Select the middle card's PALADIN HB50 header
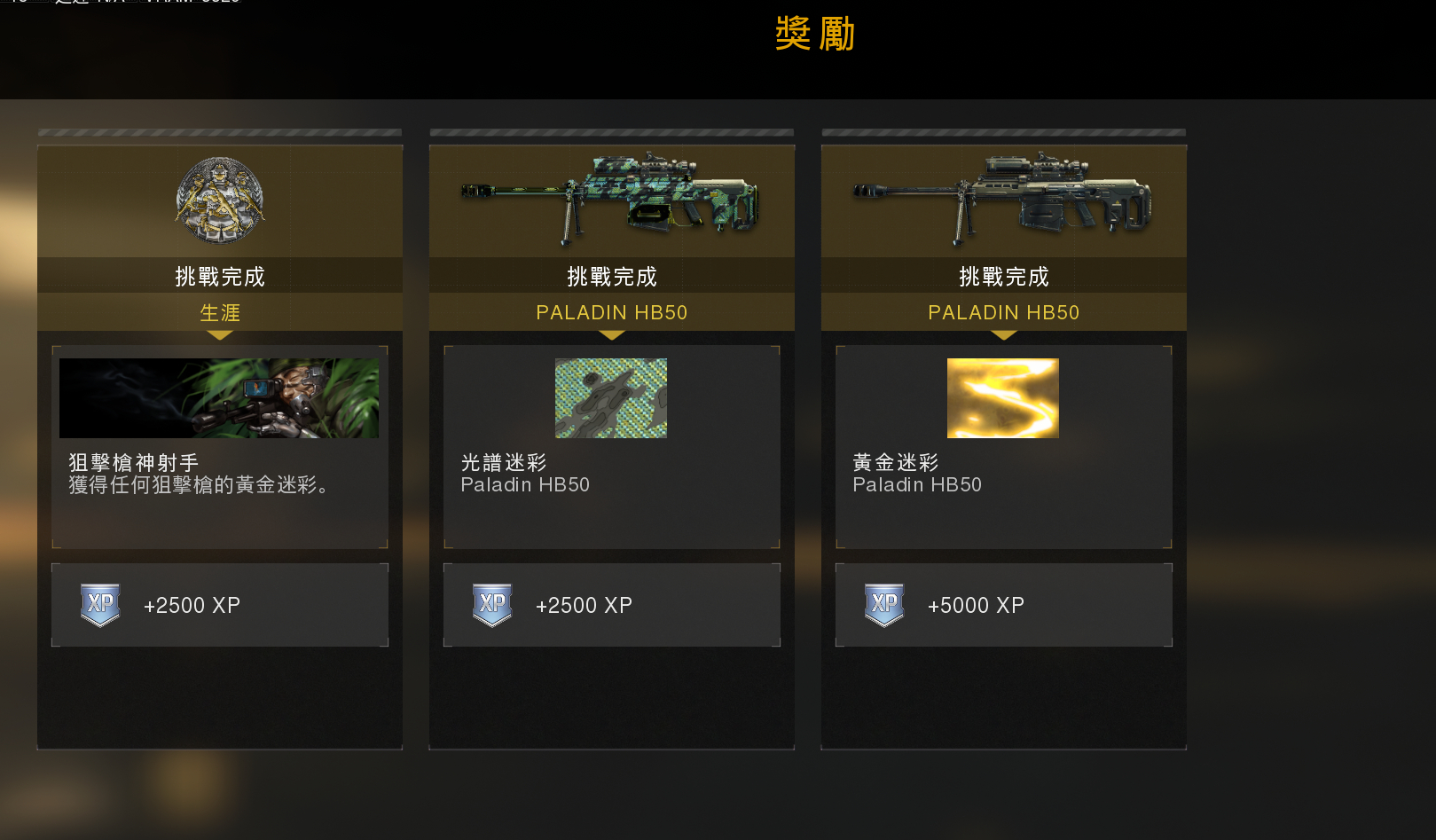 click(x=612, y=312)
